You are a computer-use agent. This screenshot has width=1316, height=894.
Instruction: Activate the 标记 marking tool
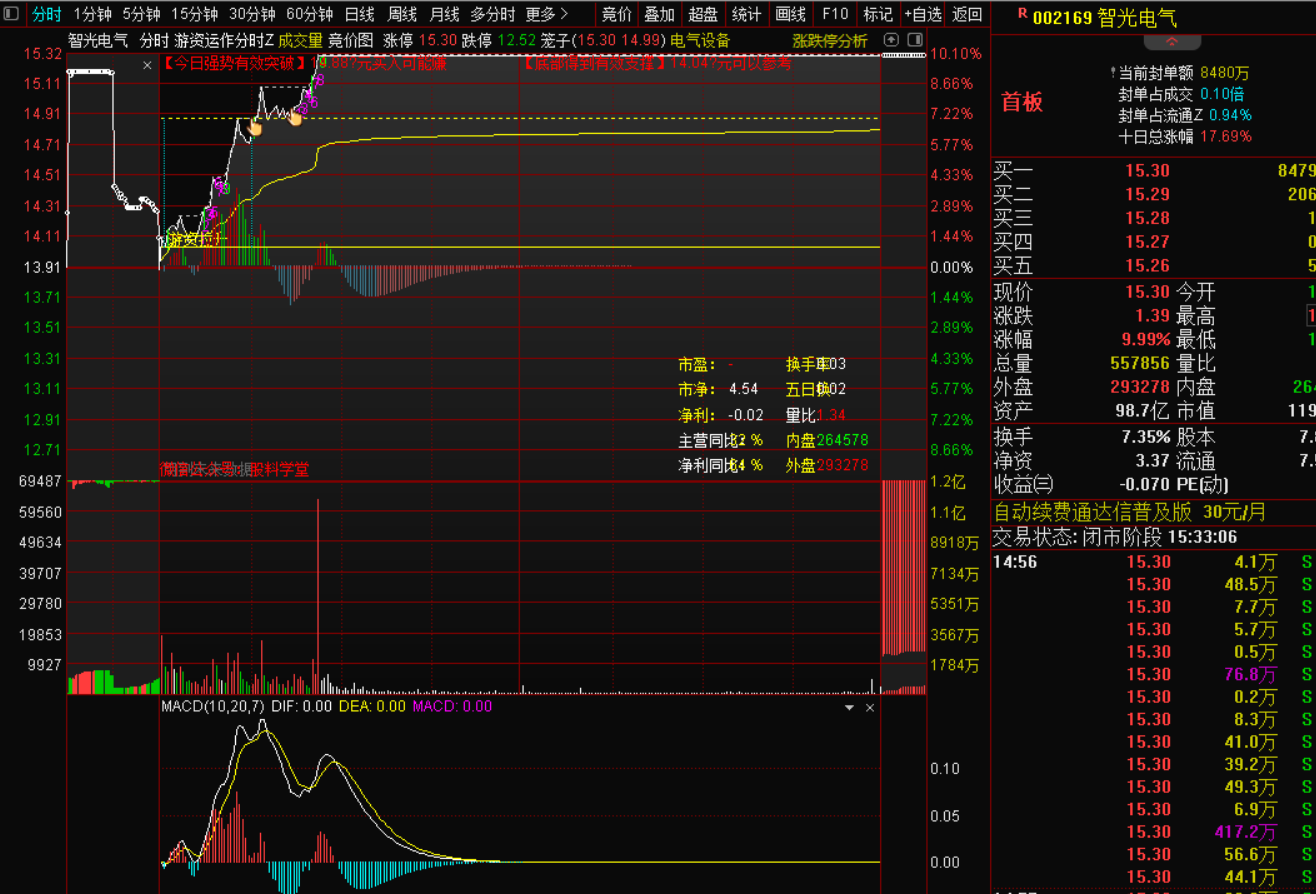click(880, 15)
